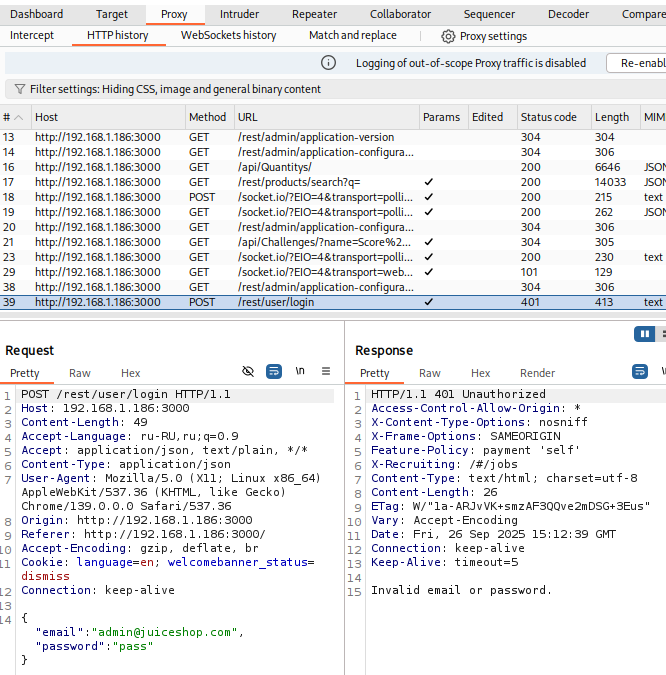Switch to side-by-side layout icon
Viewport: 666px width, 675px height.
pyautogui.click(x=645, y=333)
